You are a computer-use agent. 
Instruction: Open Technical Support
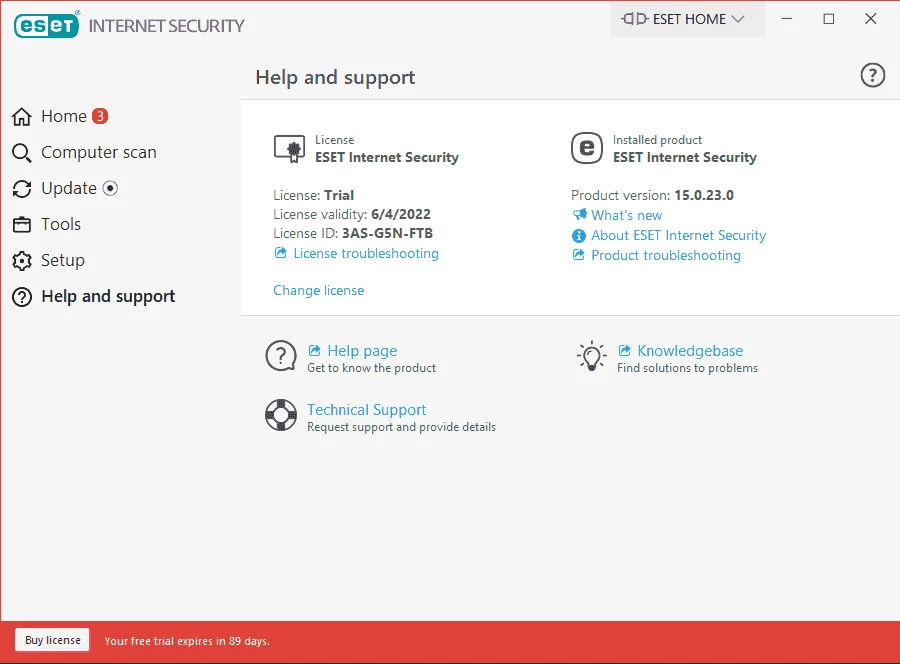click(366, 410)
